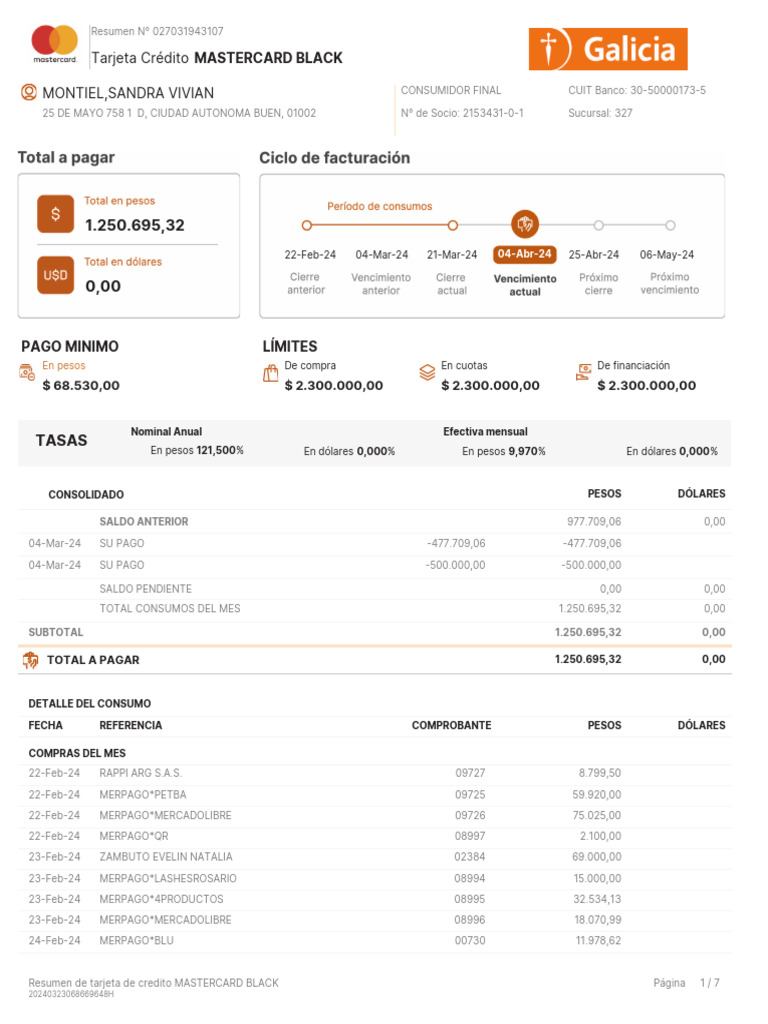Viewport: 768px width, 1024px height.
Task: Click the amount 59.920,00
Action: tap(597, 795)
